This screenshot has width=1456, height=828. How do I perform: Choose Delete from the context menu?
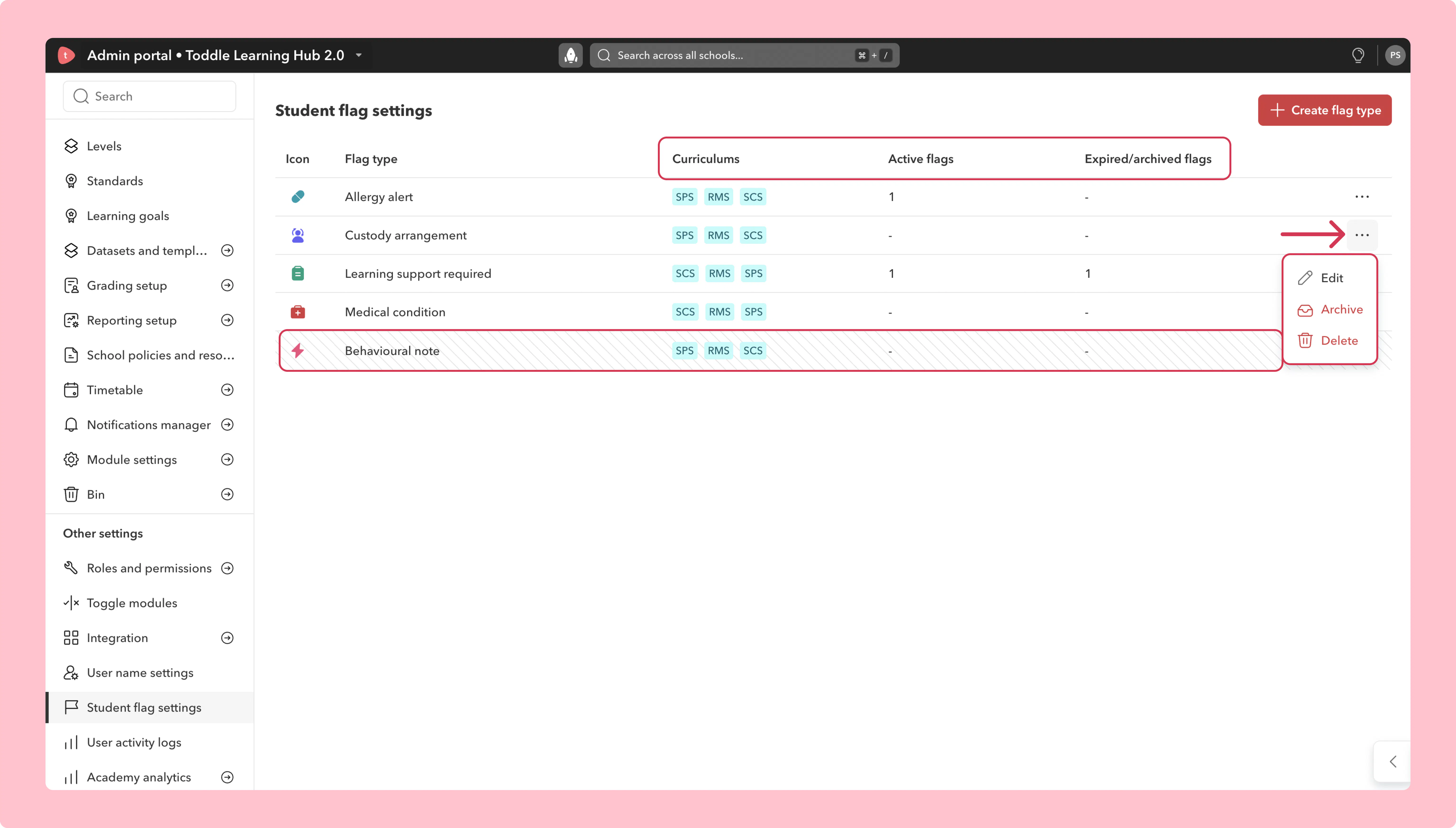(1330, 341)
